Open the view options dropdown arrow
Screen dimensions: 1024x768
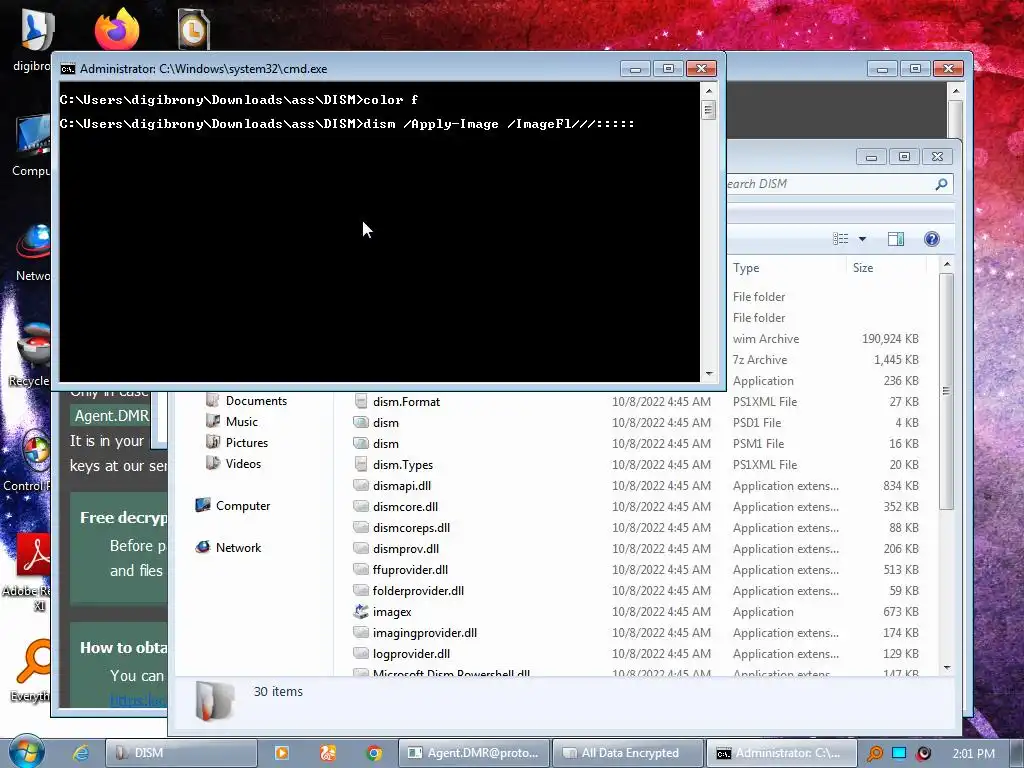click(862, 239)
